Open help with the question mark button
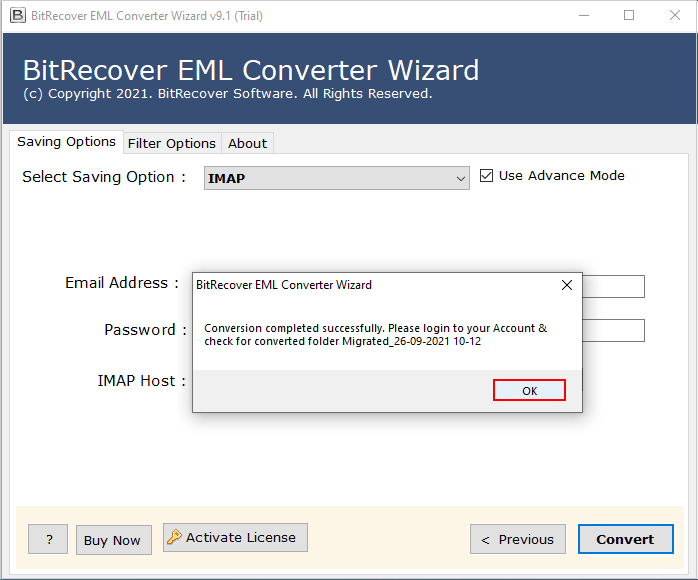698x580 pixels. point(48,539)
